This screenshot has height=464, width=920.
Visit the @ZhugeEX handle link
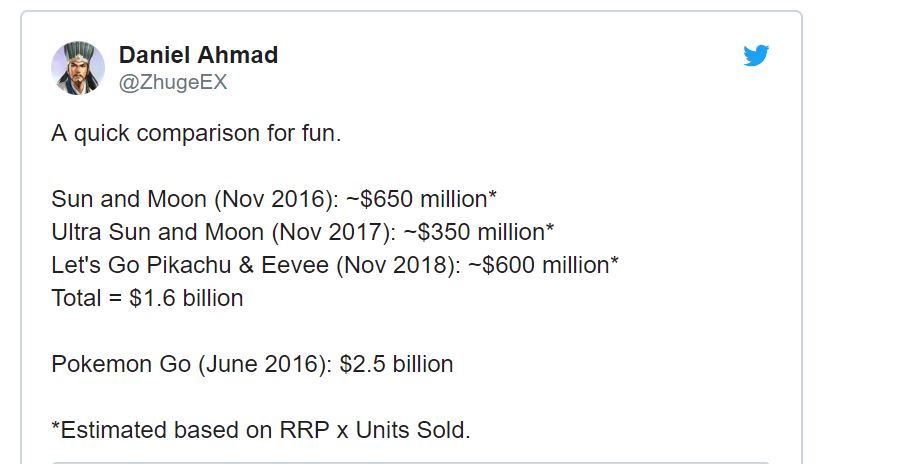[x=173, y=83]
